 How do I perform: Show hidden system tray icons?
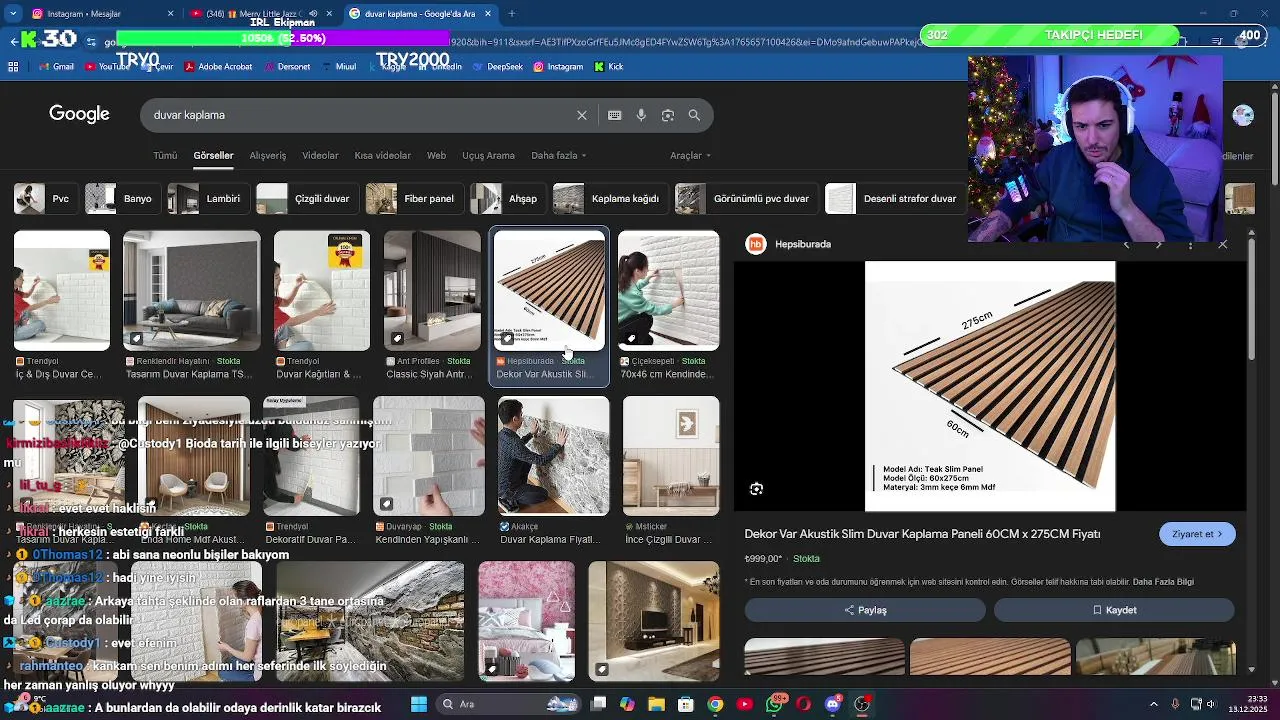[x=1153, y=704]
